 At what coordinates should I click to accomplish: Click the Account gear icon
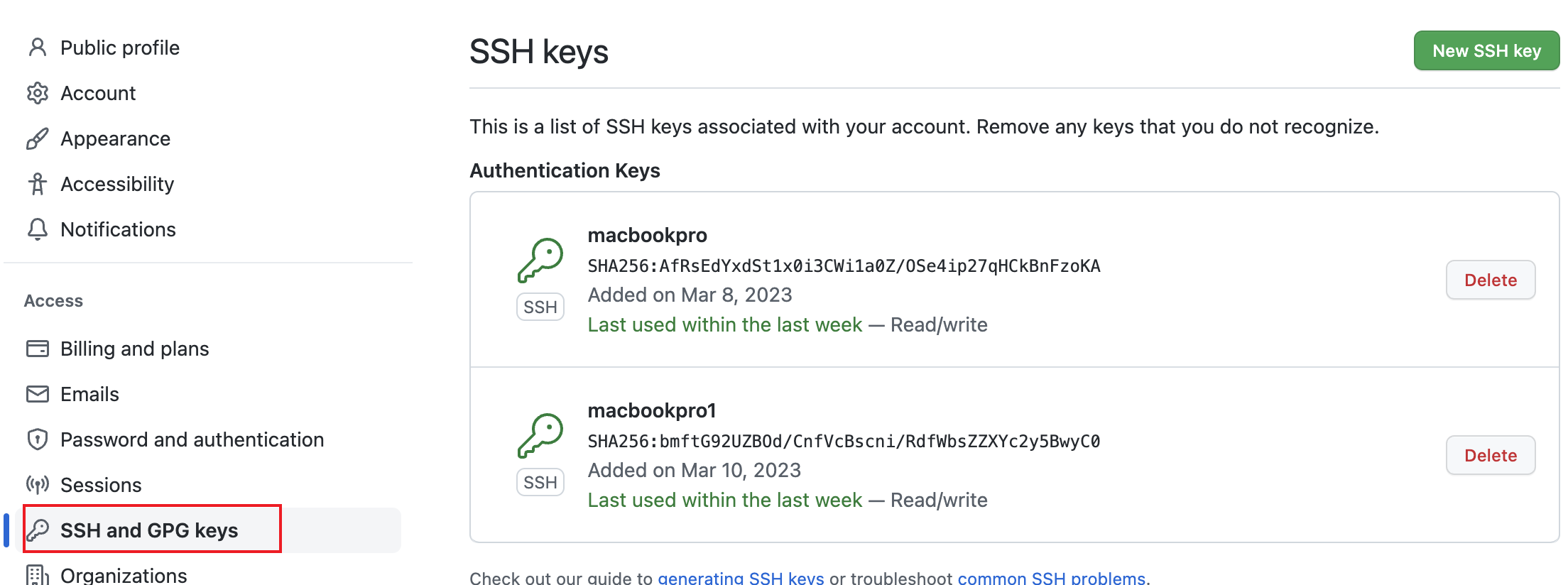pos(38,93)
